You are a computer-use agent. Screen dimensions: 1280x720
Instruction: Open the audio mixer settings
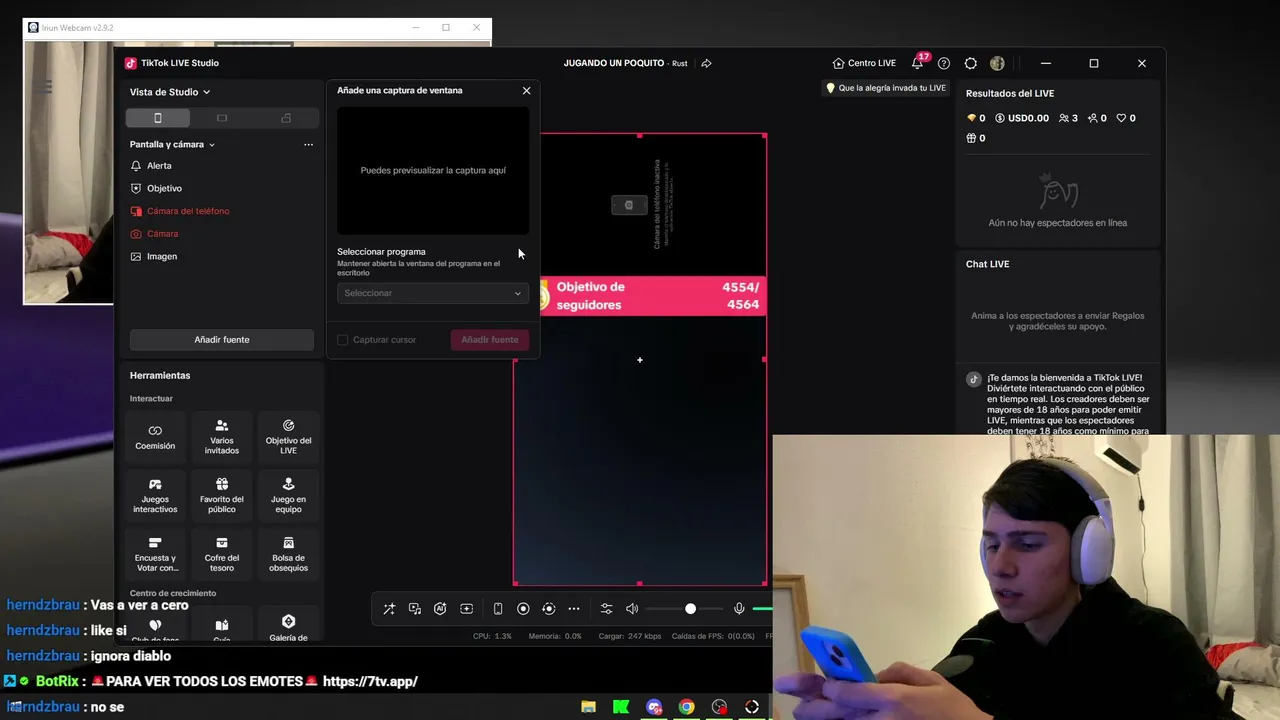click(606, 609)
